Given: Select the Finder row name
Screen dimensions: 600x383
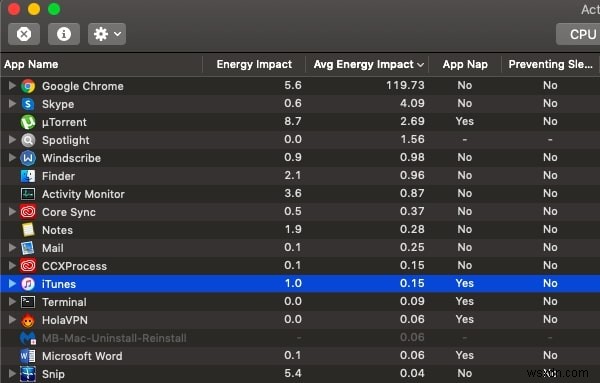Looking at the screenshot, I should (58, 176).
